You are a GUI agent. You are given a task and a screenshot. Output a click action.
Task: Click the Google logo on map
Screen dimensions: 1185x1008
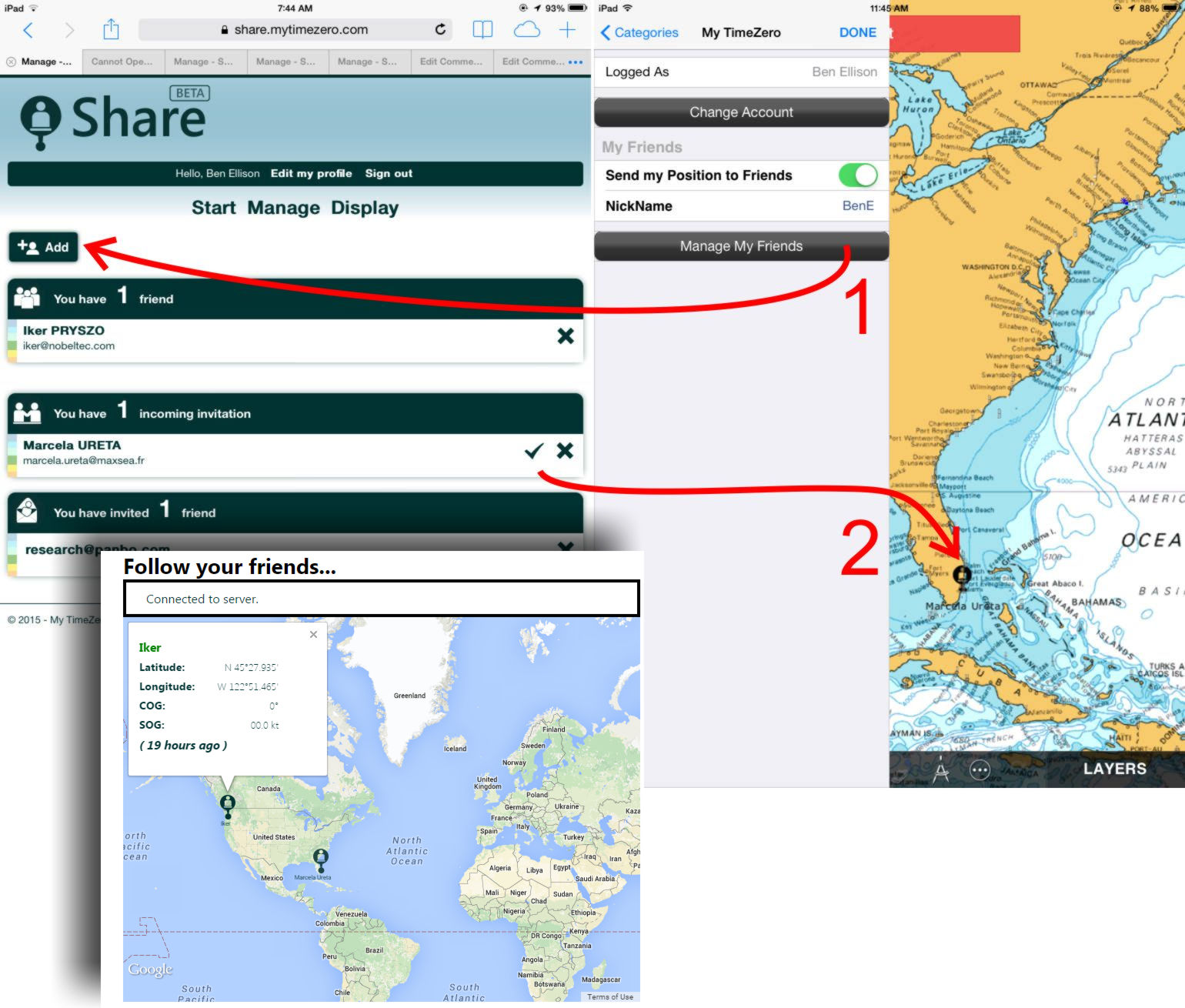(x=150, y=970)
